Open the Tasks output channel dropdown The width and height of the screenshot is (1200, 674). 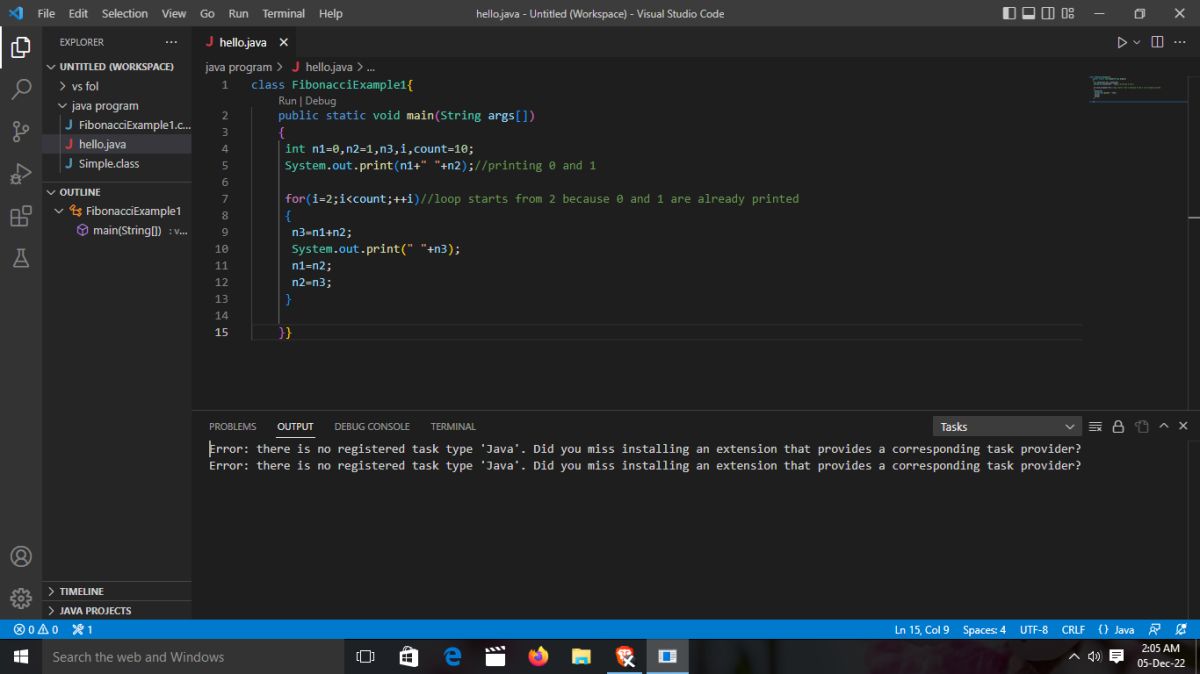pos(1007,426)
